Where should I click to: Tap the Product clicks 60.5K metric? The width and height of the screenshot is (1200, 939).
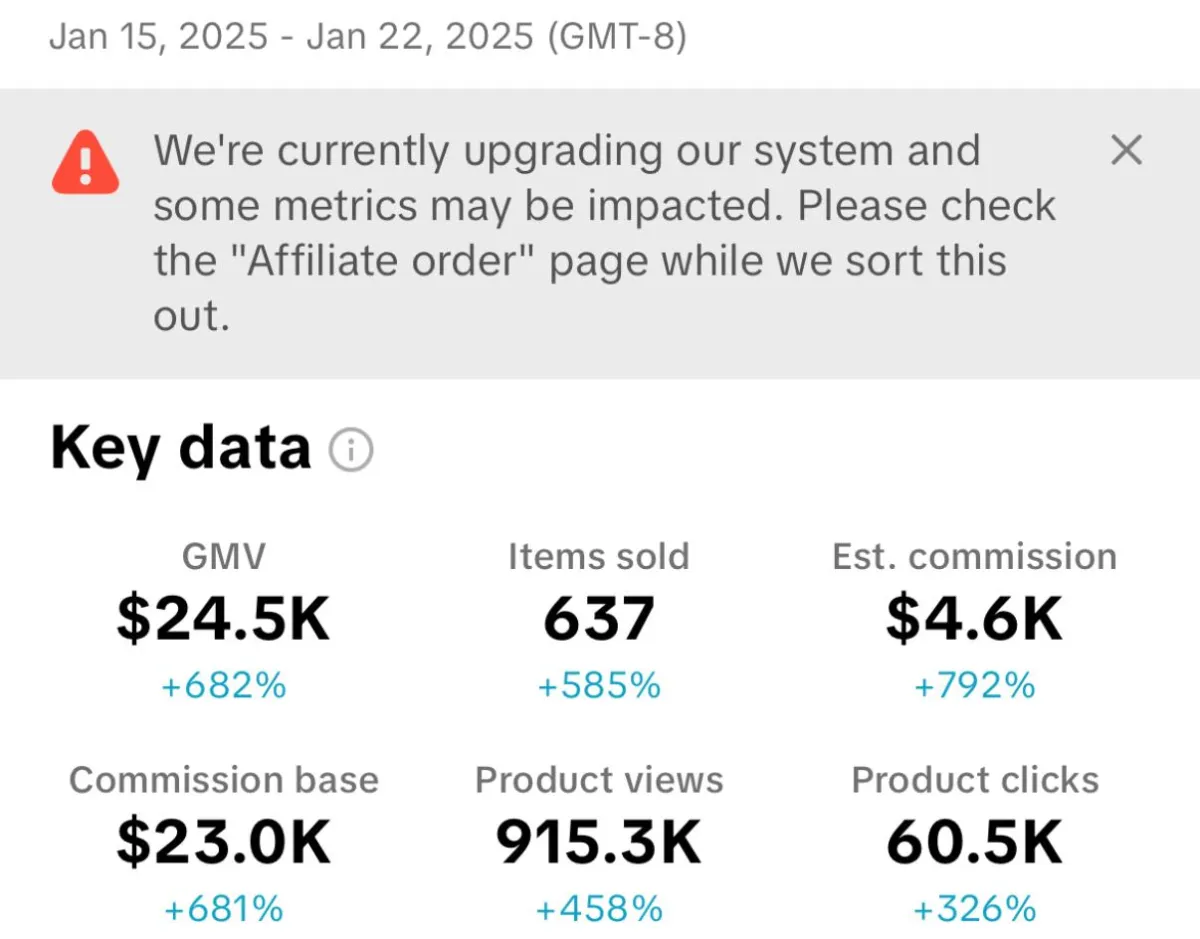point(974,844)
